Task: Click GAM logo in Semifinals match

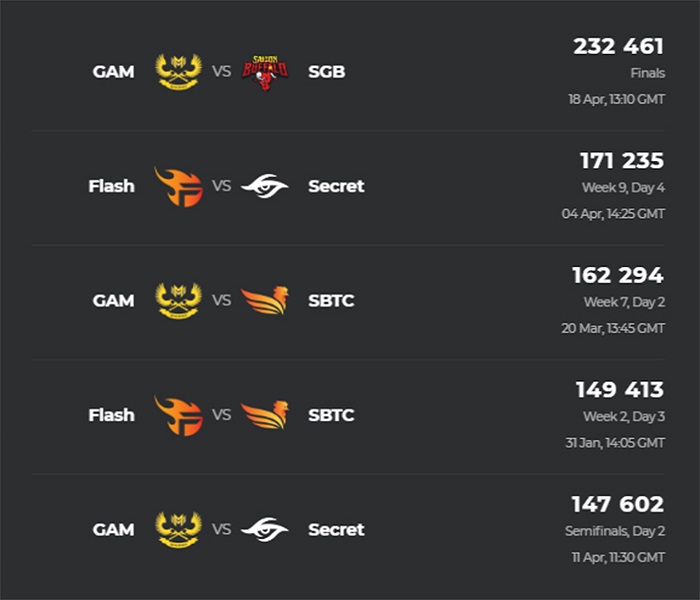Action: tap(179, 529)
